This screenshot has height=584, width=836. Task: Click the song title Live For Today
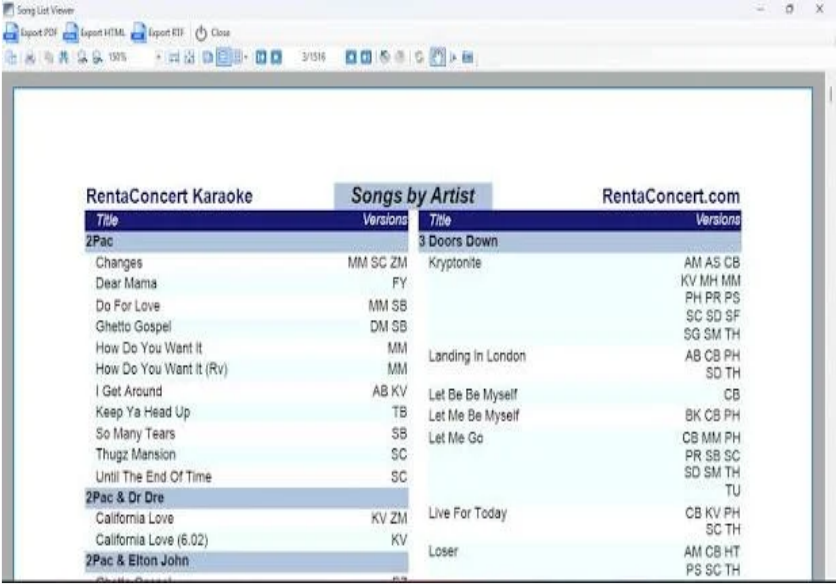[x=468, y=513]
